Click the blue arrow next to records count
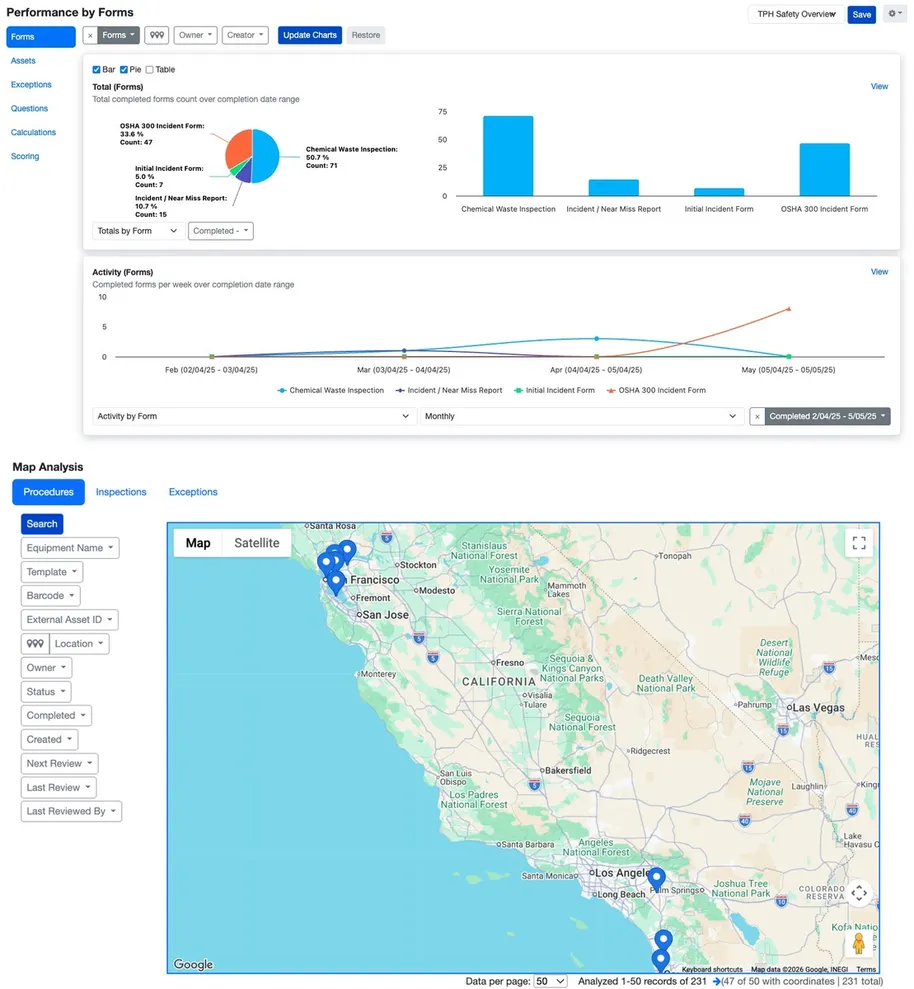The image size is (914, 989). [x=716, y=981]
